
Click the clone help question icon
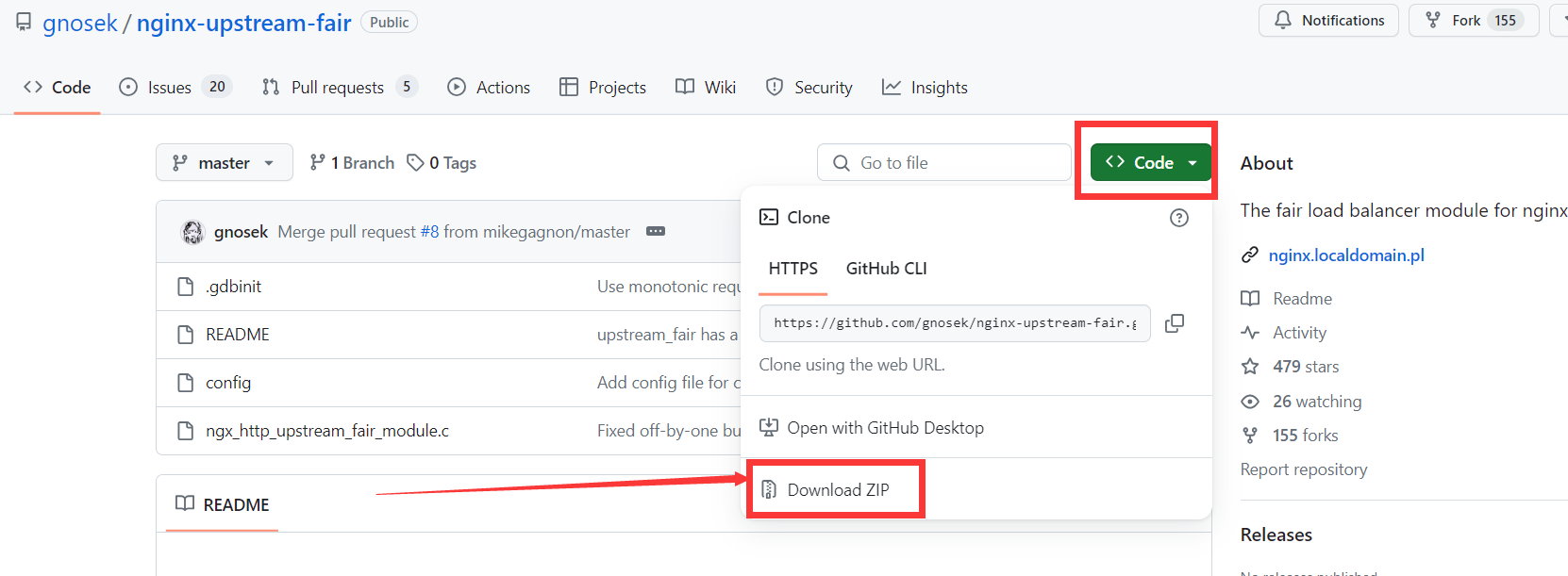pos(1179,218)
